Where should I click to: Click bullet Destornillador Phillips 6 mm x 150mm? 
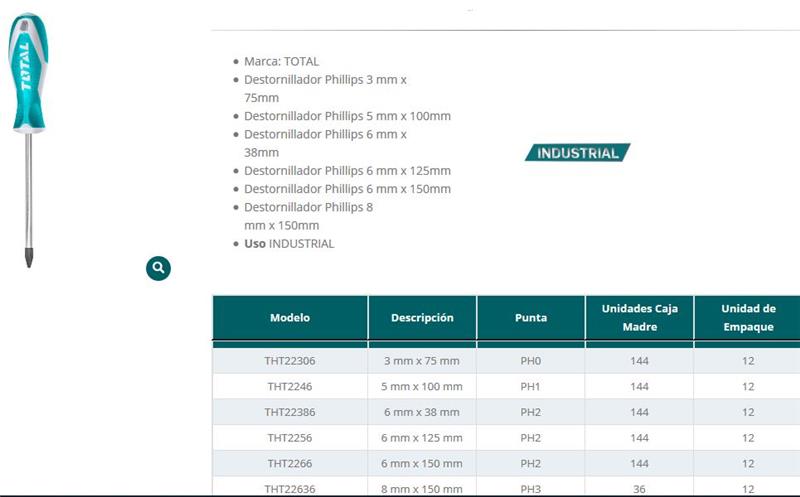pyautogui.click(x=347, y=189)
